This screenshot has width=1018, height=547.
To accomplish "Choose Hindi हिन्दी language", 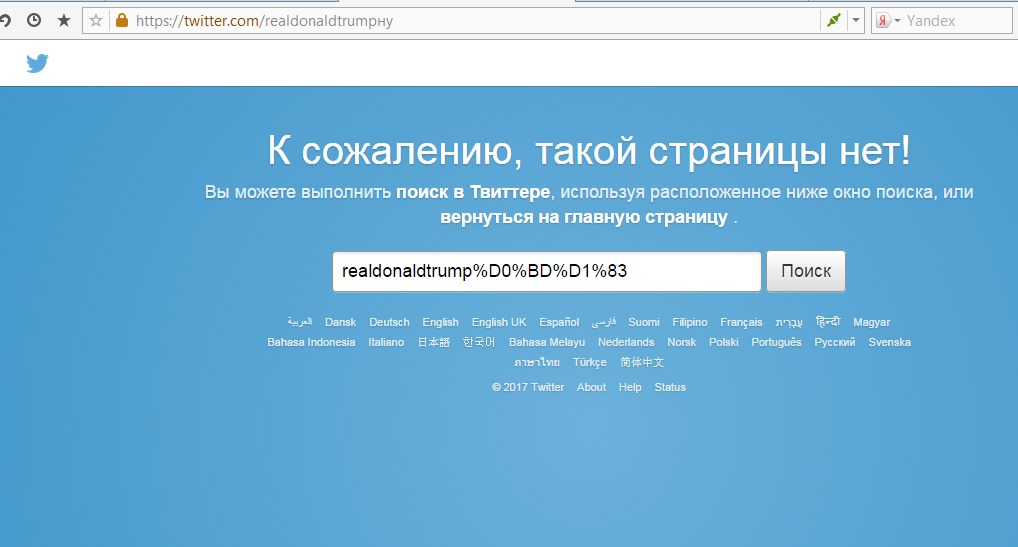I will [x=828, y=321].
